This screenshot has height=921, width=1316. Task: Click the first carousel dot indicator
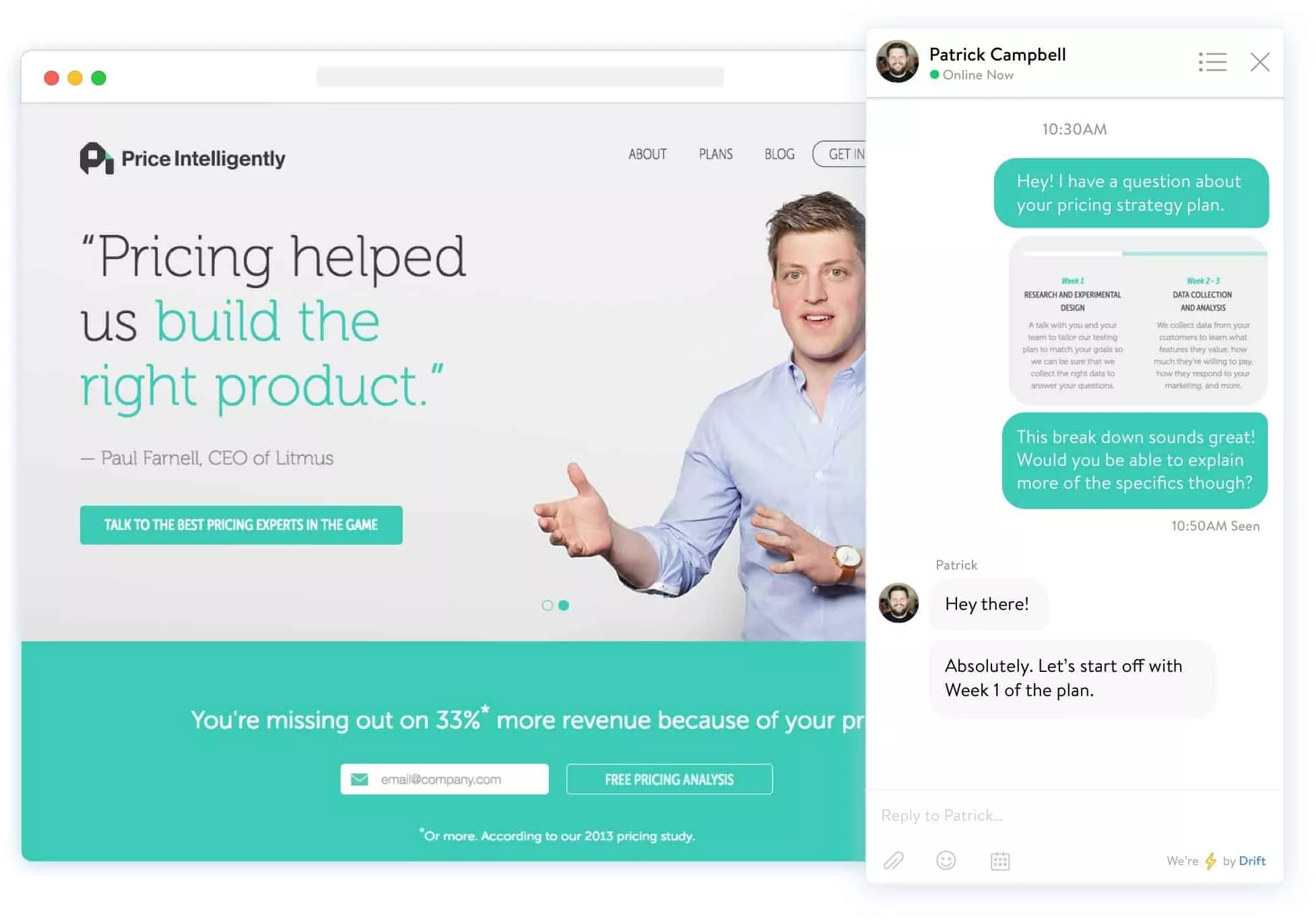pos(547,606)
